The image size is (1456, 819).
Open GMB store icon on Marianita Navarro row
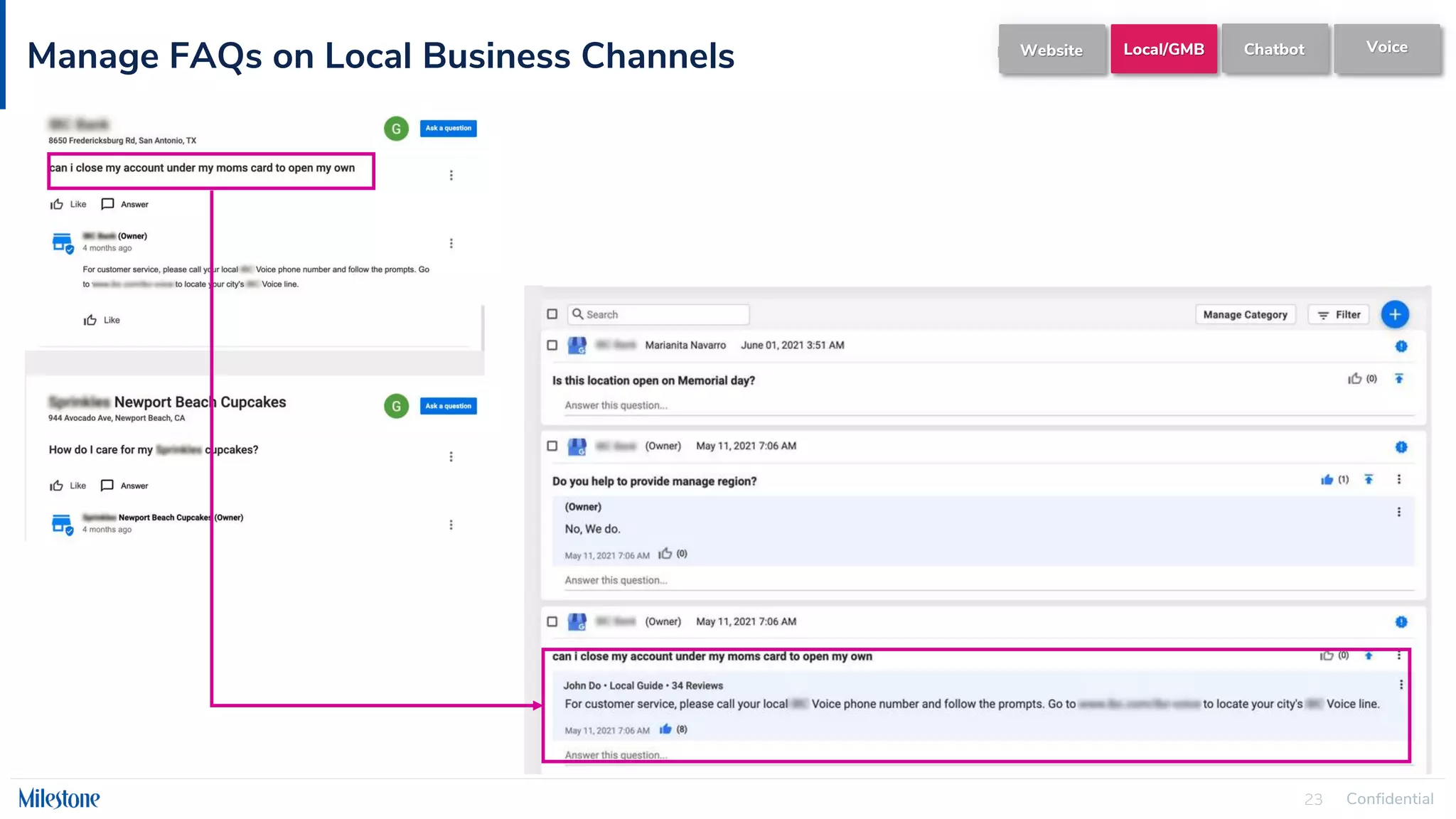[577, 346]
